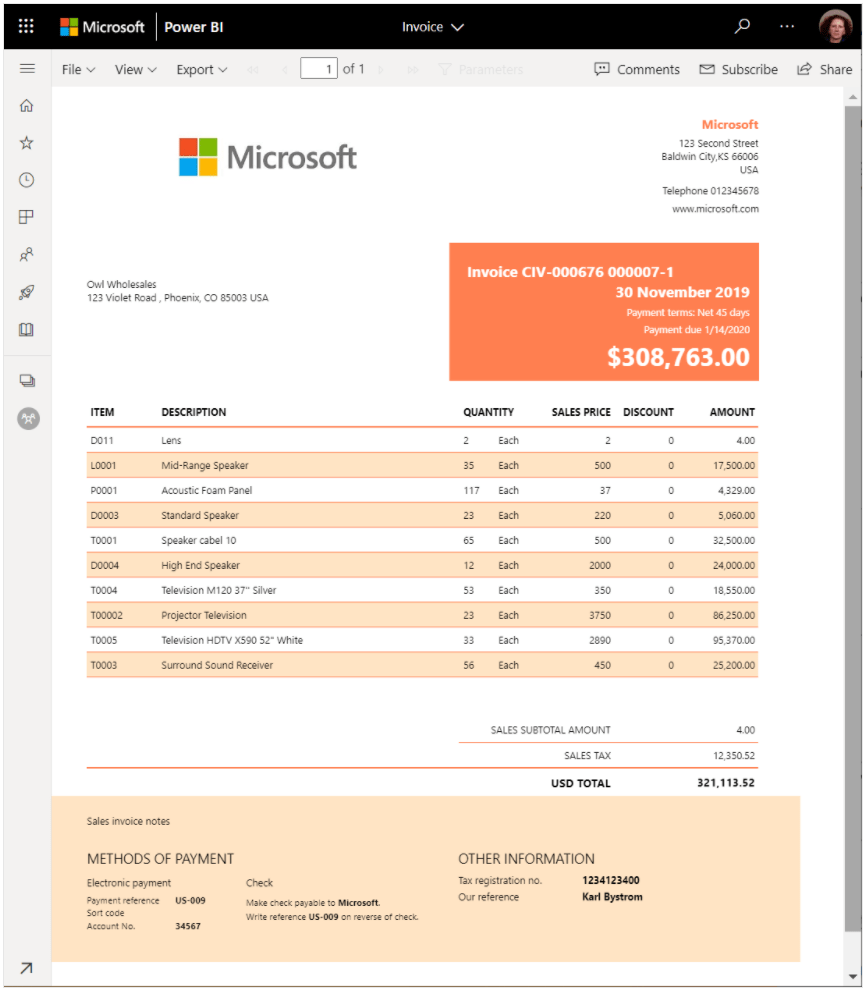Open search with the magnifier icon
The image size is (866, 989).
coord(742,26)
